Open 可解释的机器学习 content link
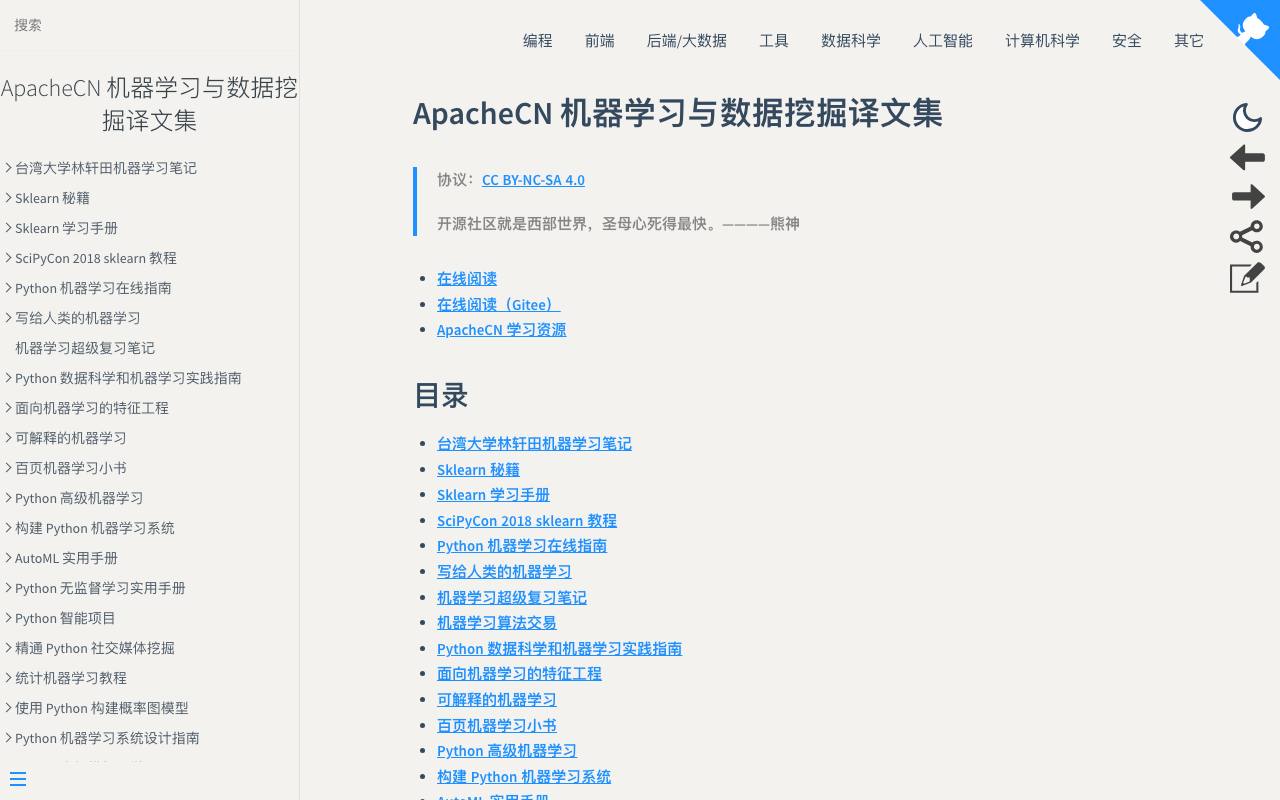Viewport: 1280px width, 800px height. pyautogui.click(x=496, y=700)
